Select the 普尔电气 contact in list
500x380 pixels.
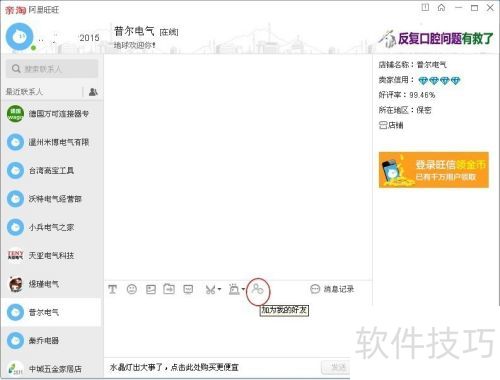[52, 312]
